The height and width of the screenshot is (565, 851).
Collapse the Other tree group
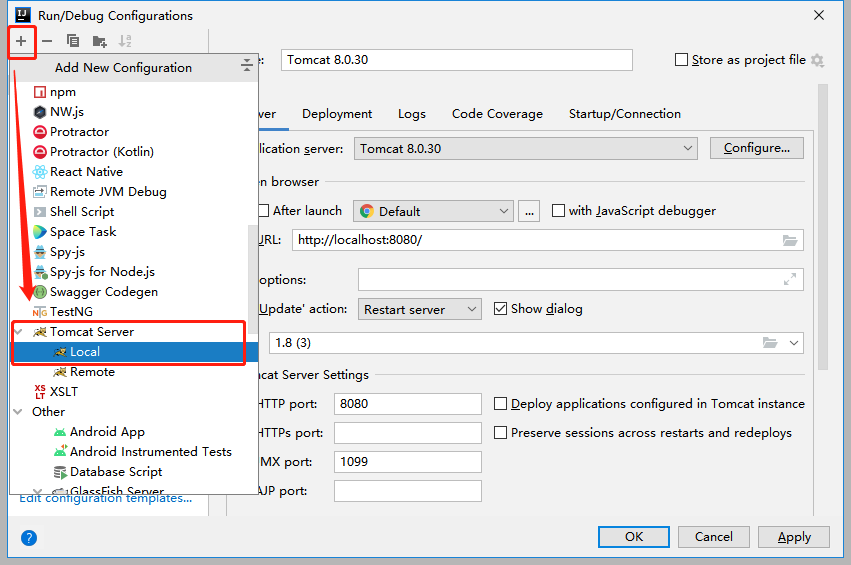coord(18,412)
